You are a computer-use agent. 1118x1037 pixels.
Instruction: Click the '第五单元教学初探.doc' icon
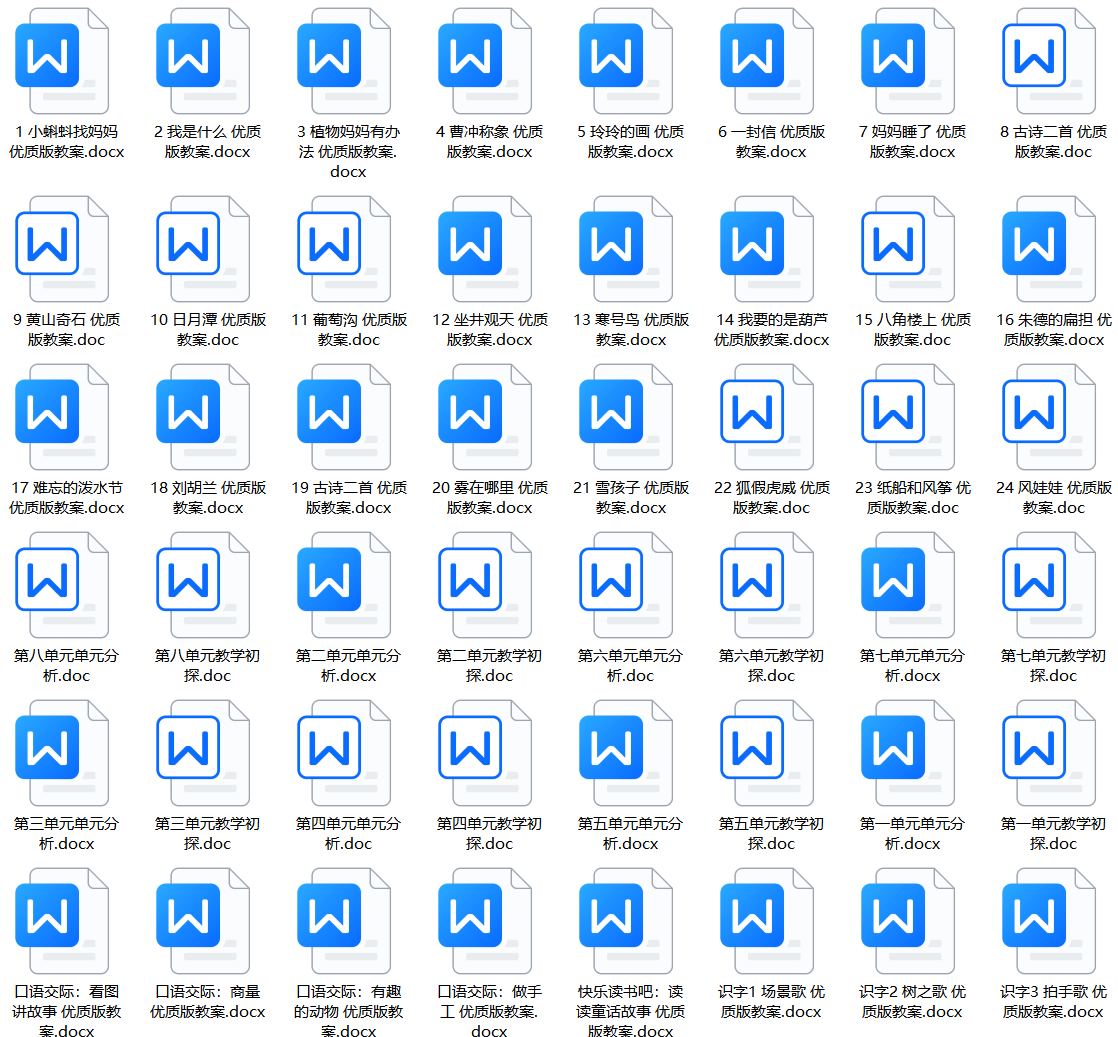pos(768,753)
